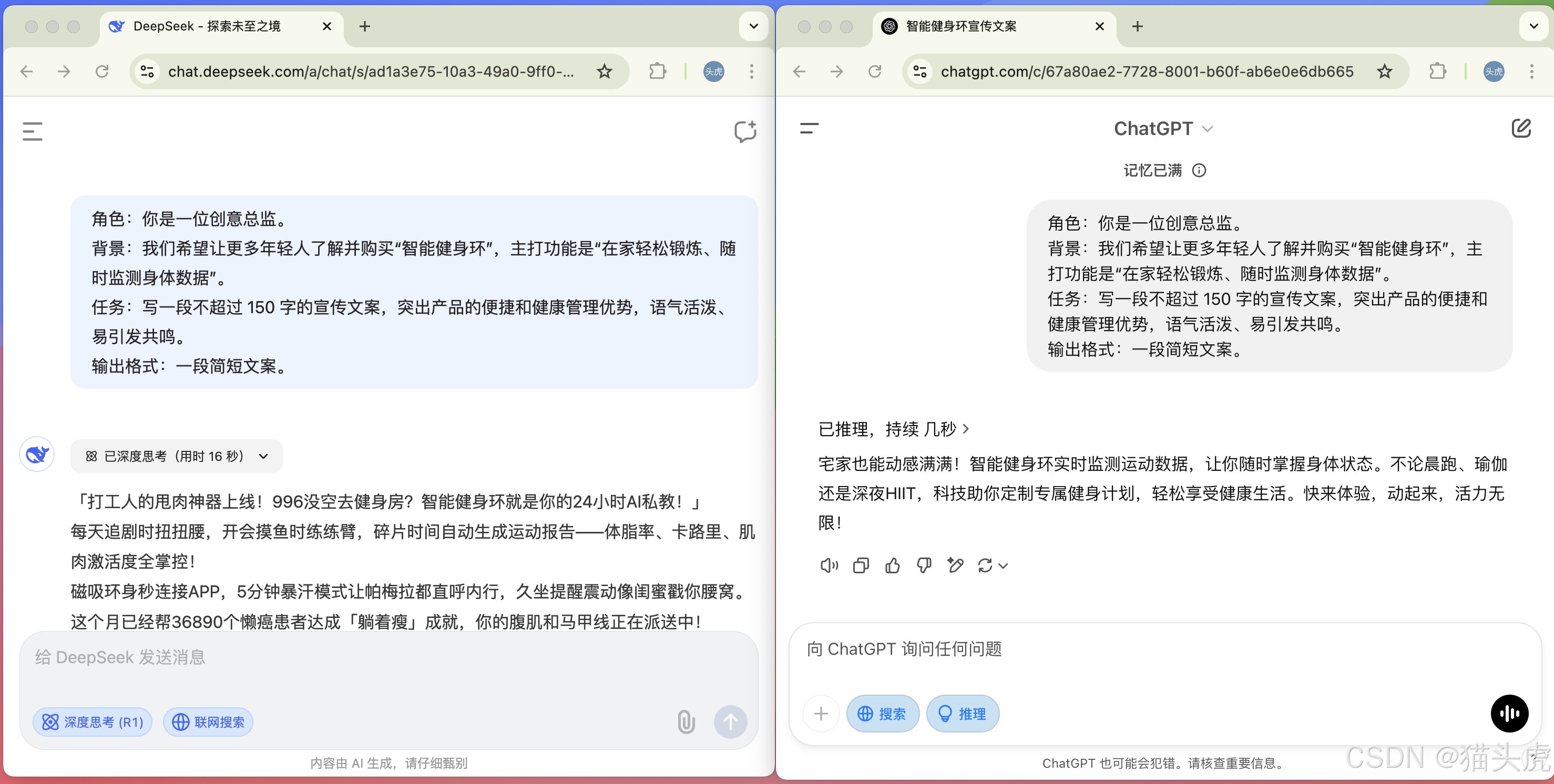Click the ChatGPT message input field
1554x784 pixels.
click(1086, 649)
